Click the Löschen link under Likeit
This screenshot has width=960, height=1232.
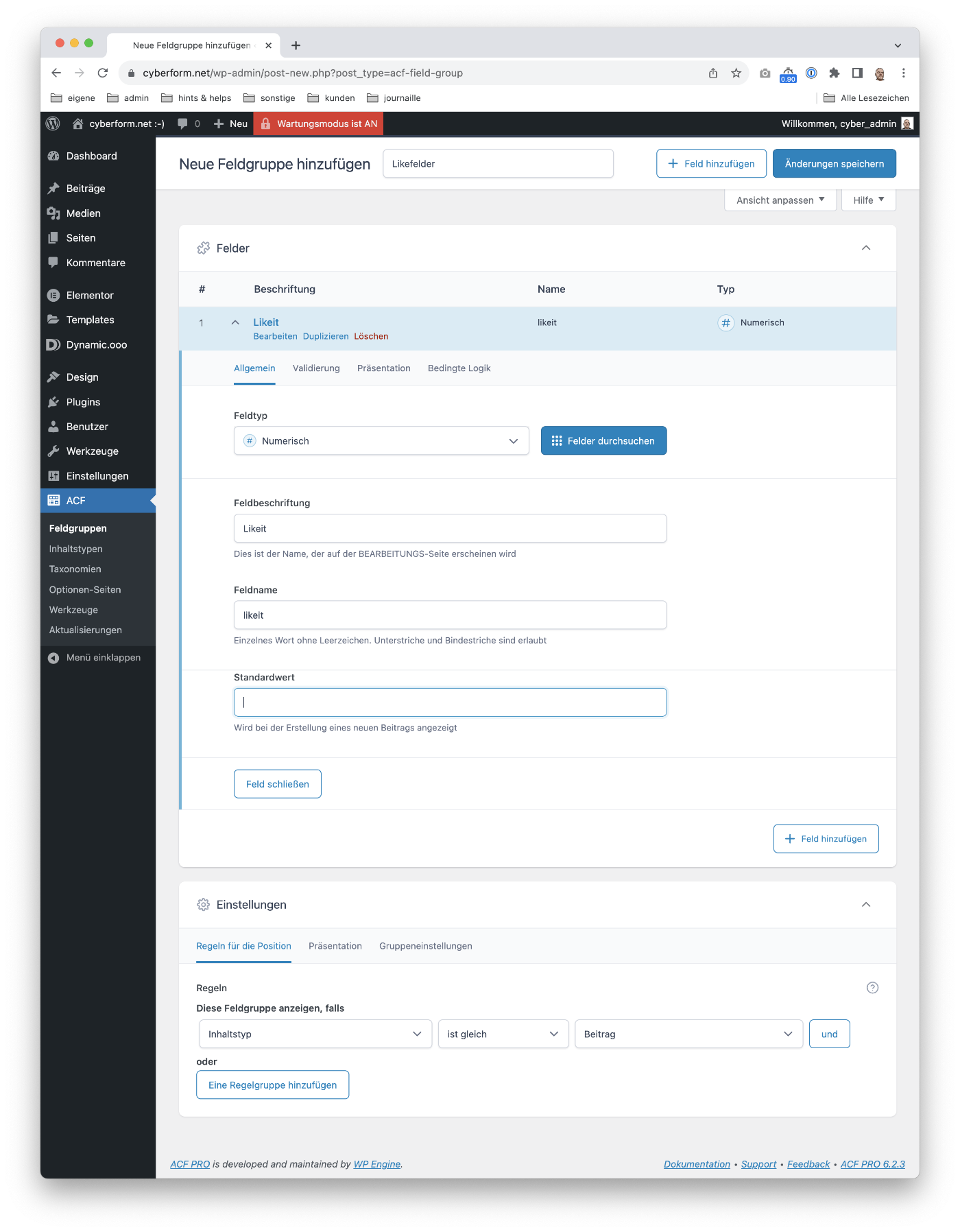pos(371,336)
